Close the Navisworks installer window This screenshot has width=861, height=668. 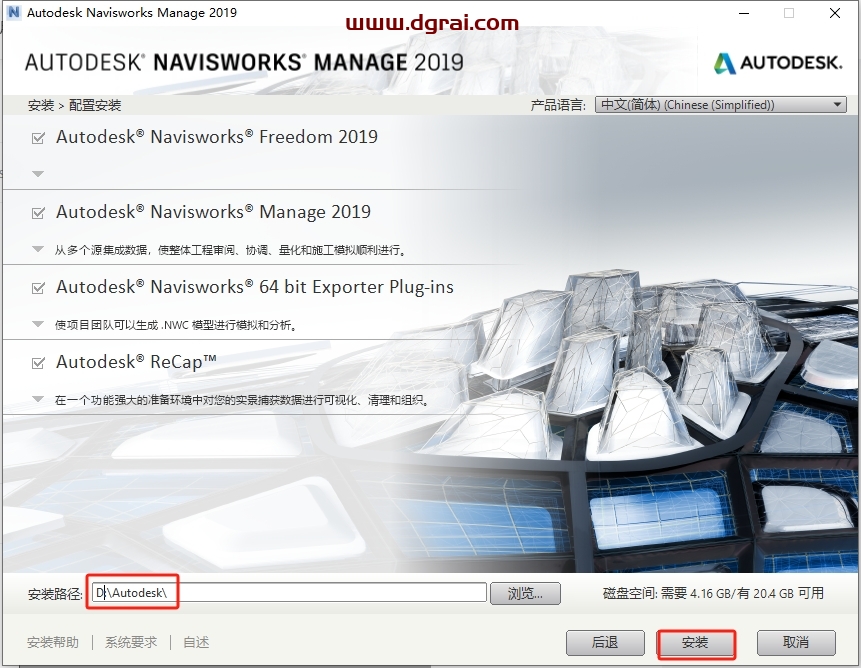pos(835,13)
